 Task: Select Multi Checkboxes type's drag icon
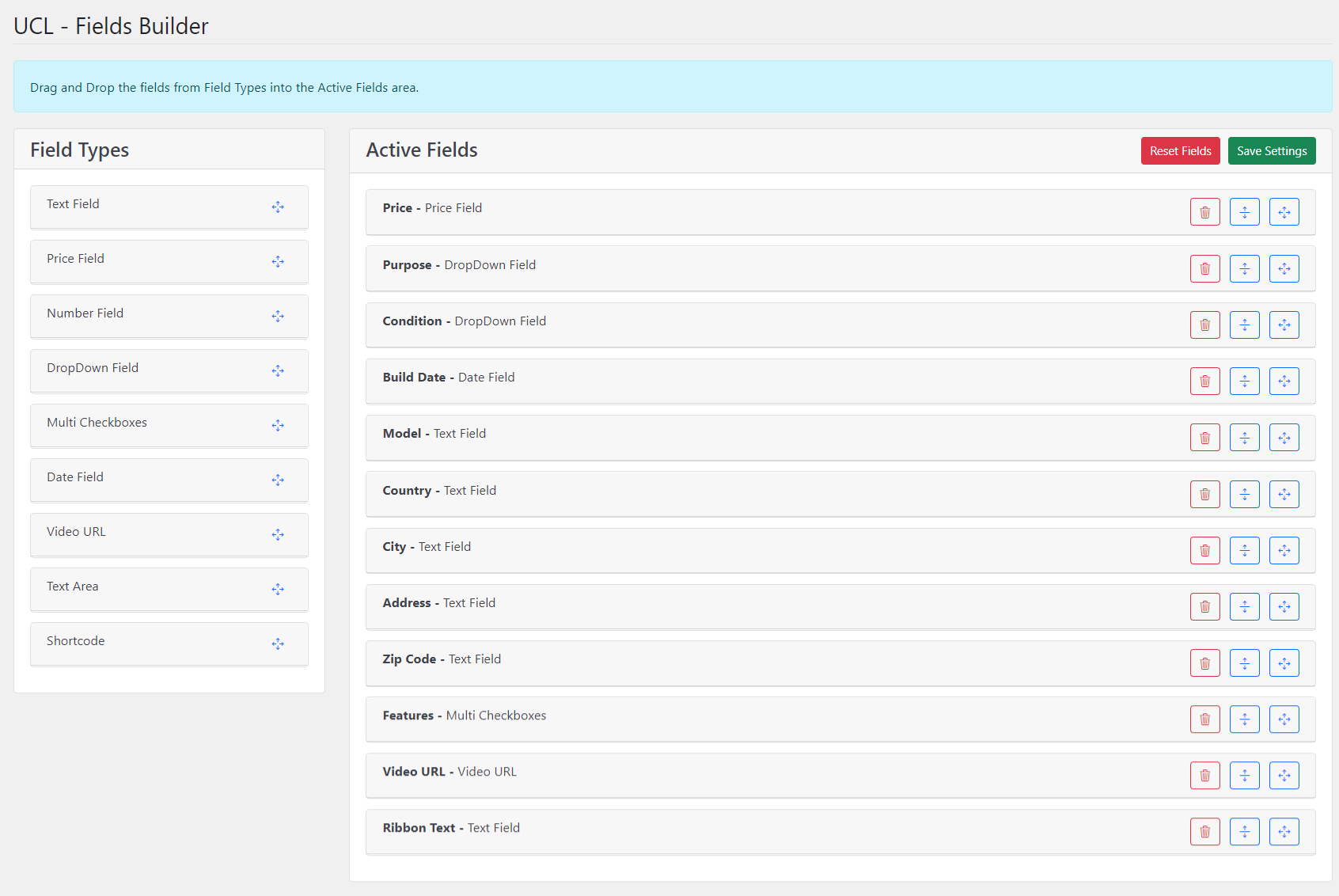point(278,425)
